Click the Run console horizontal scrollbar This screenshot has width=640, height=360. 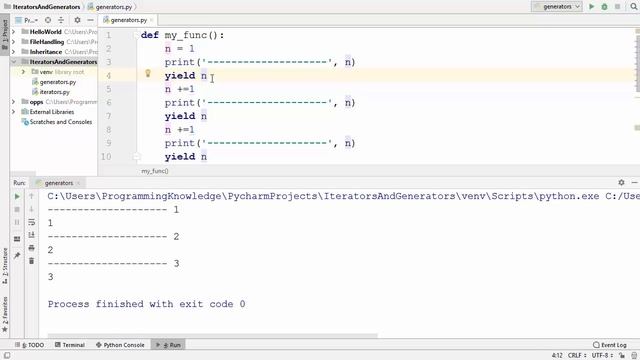(x=212, y=336)
